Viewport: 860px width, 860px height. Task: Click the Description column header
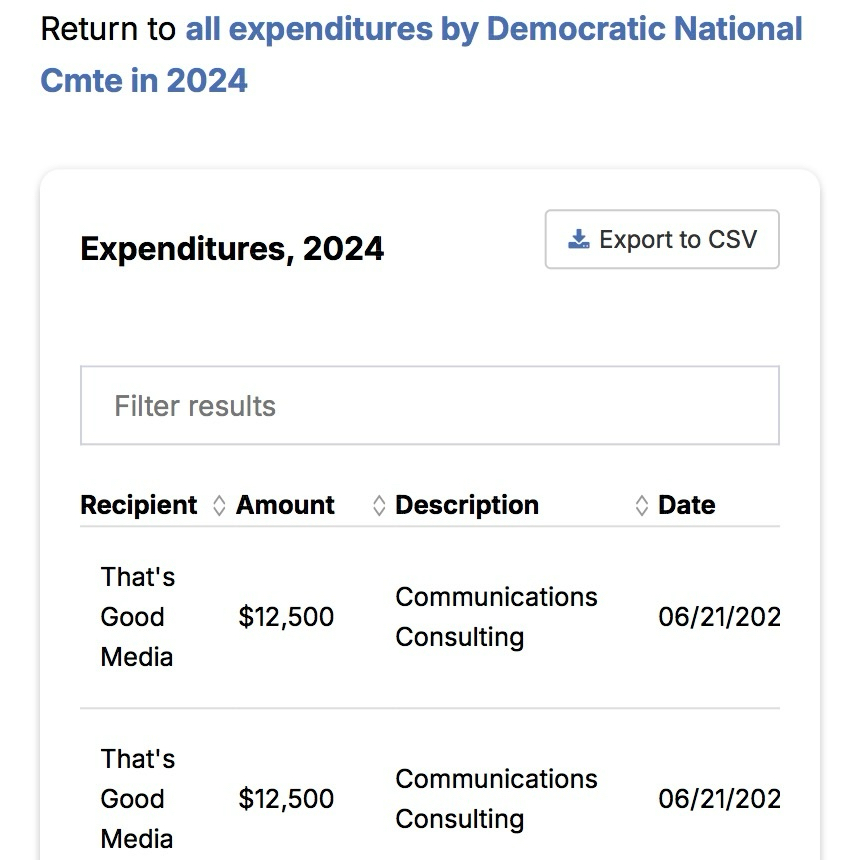coord(467,505)
